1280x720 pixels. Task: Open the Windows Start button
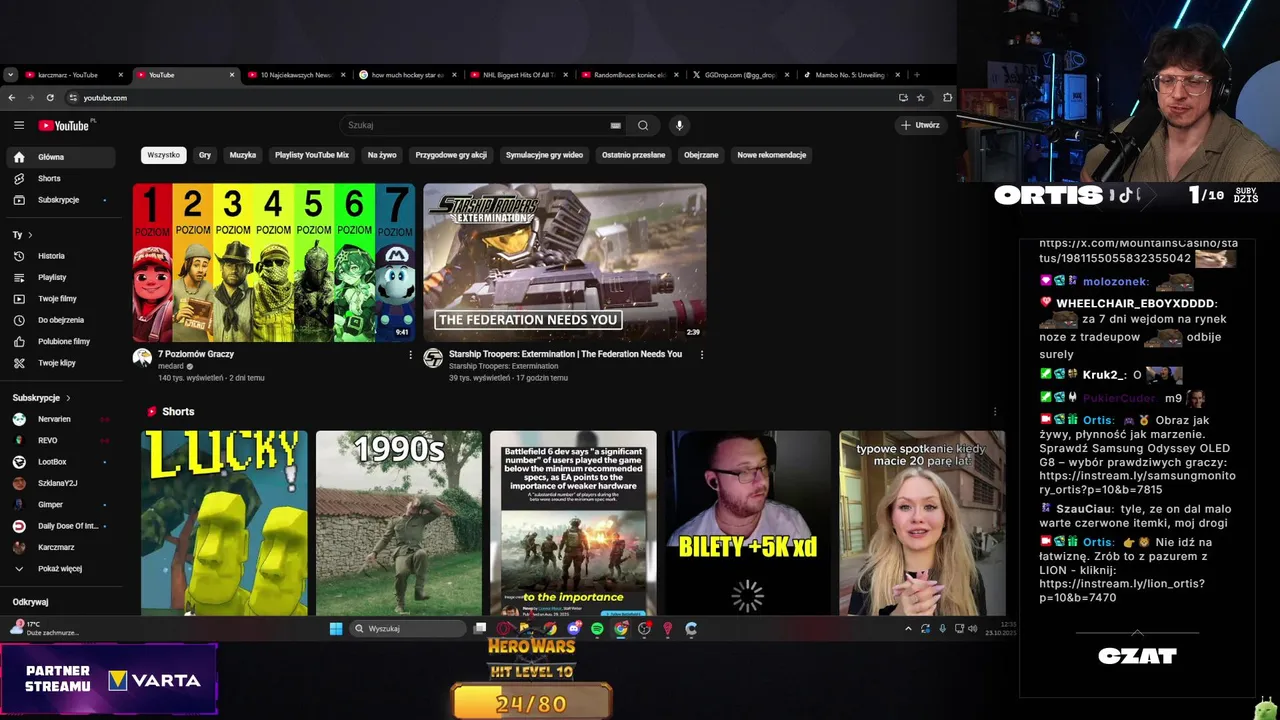336,628
